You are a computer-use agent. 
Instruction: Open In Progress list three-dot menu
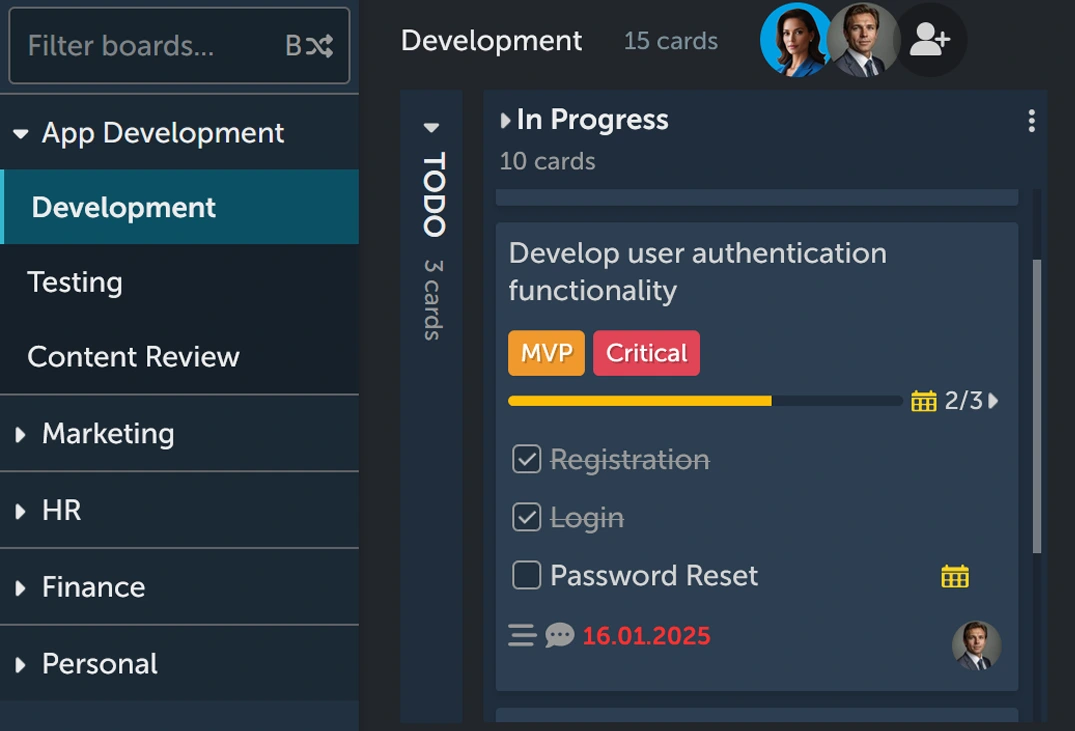point(1031,121)
